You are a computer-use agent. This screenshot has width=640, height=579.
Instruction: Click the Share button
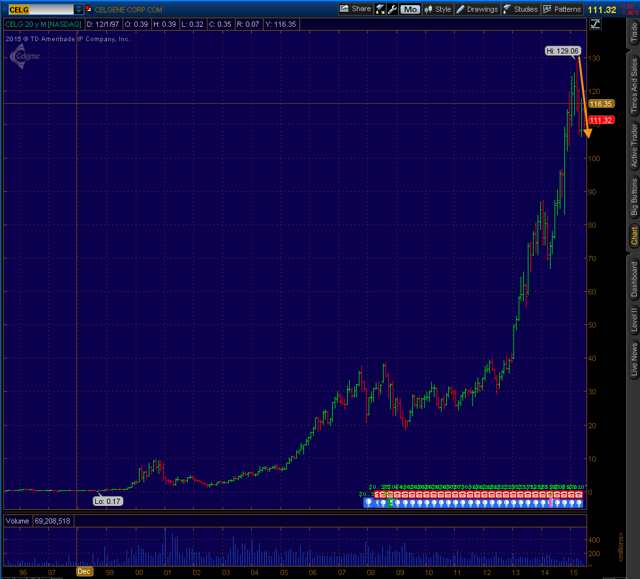tap(356, 9)
